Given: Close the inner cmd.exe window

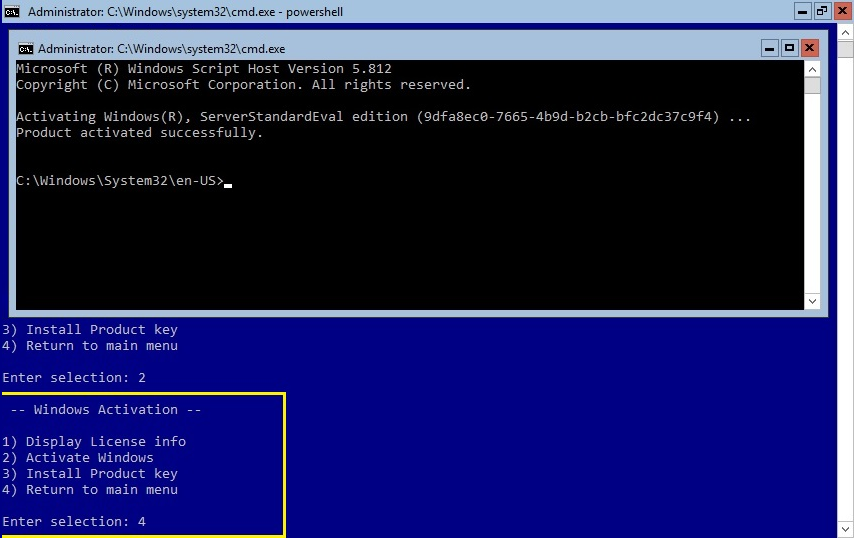Looking at the screenshot, I should 809,47.
